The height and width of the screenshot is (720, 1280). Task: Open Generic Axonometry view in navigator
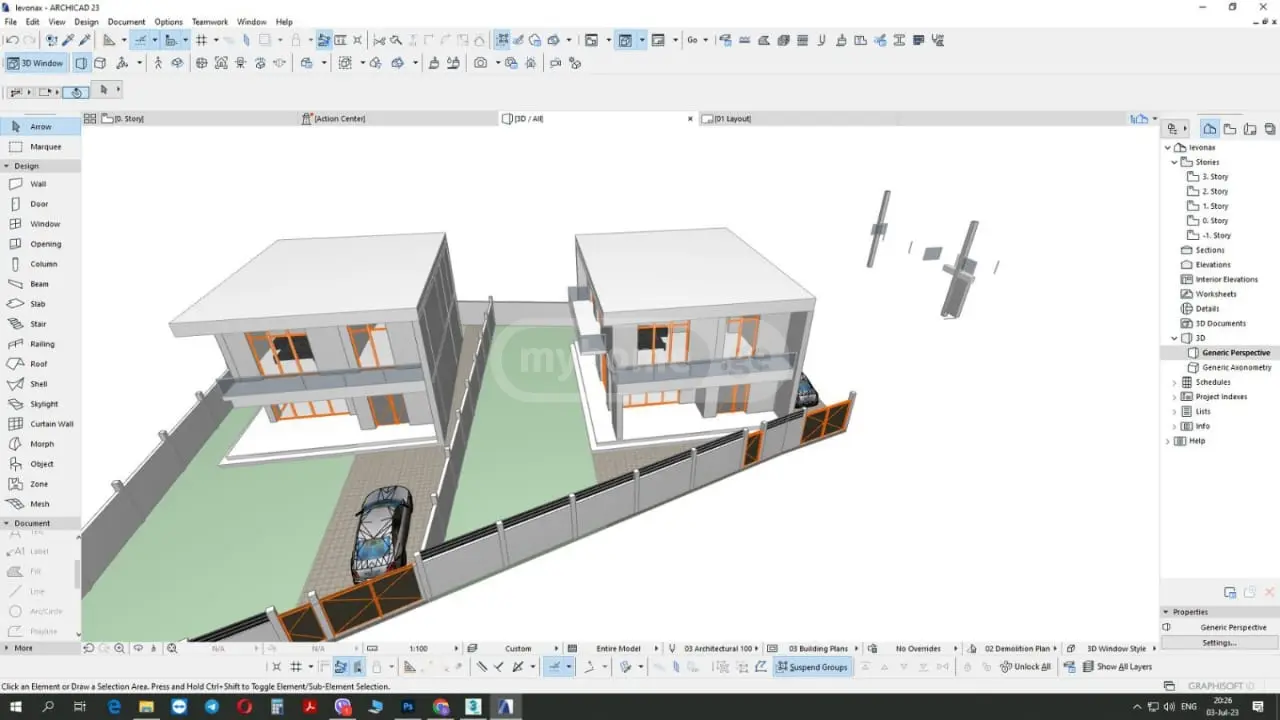(1237, 367)
